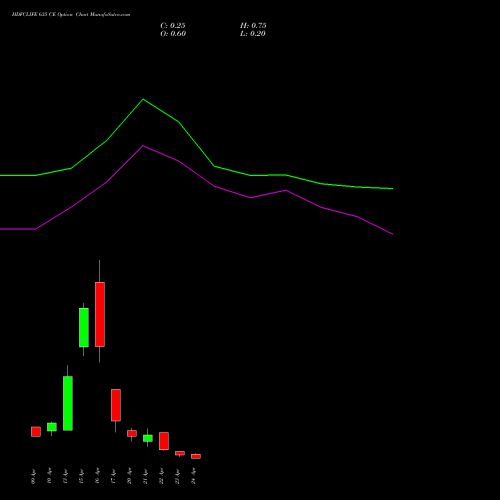Click the small green candlestick for 10 Apr

click(x=52, y=427)
